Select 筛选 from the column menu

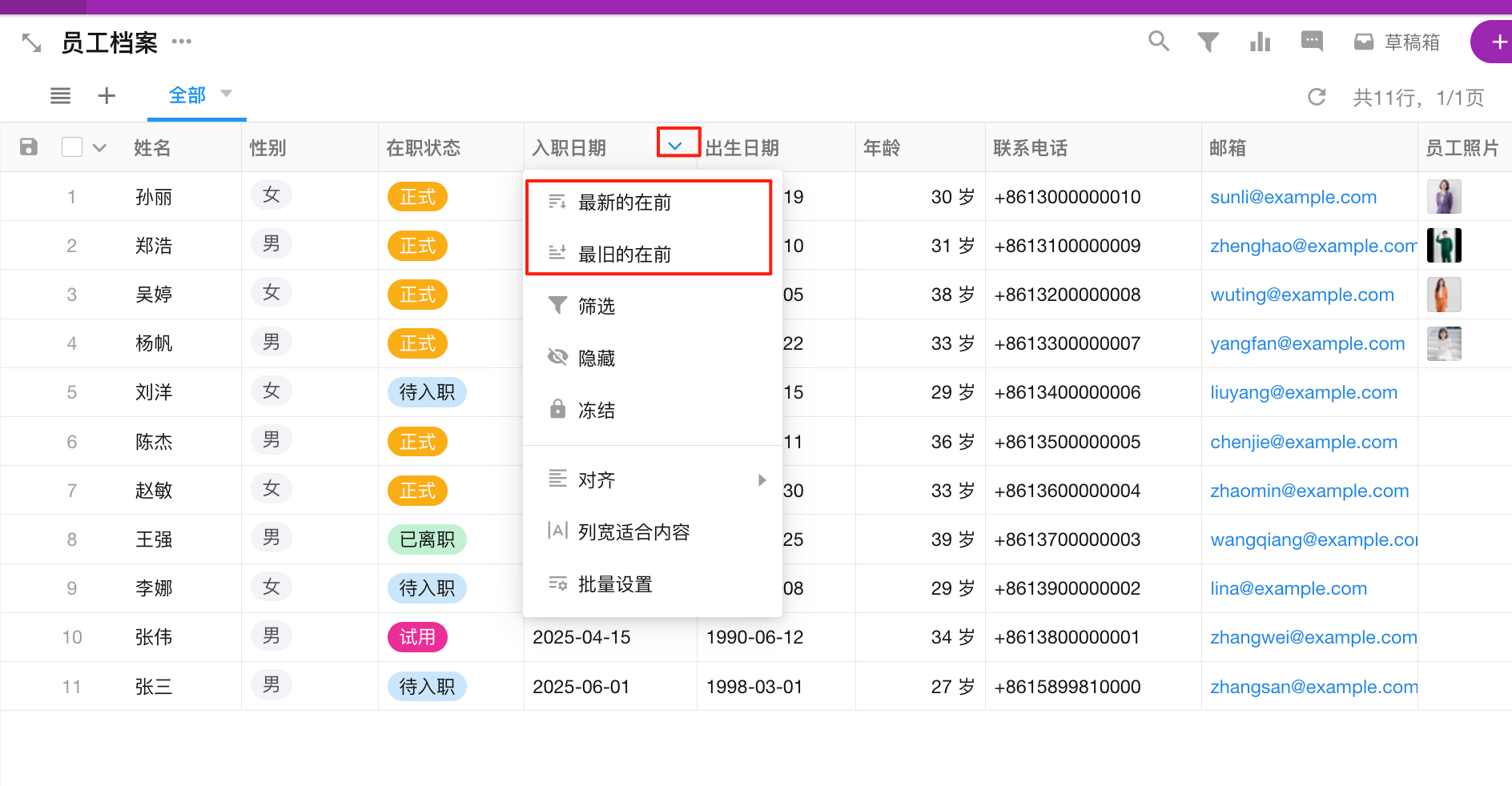[596, 305]
